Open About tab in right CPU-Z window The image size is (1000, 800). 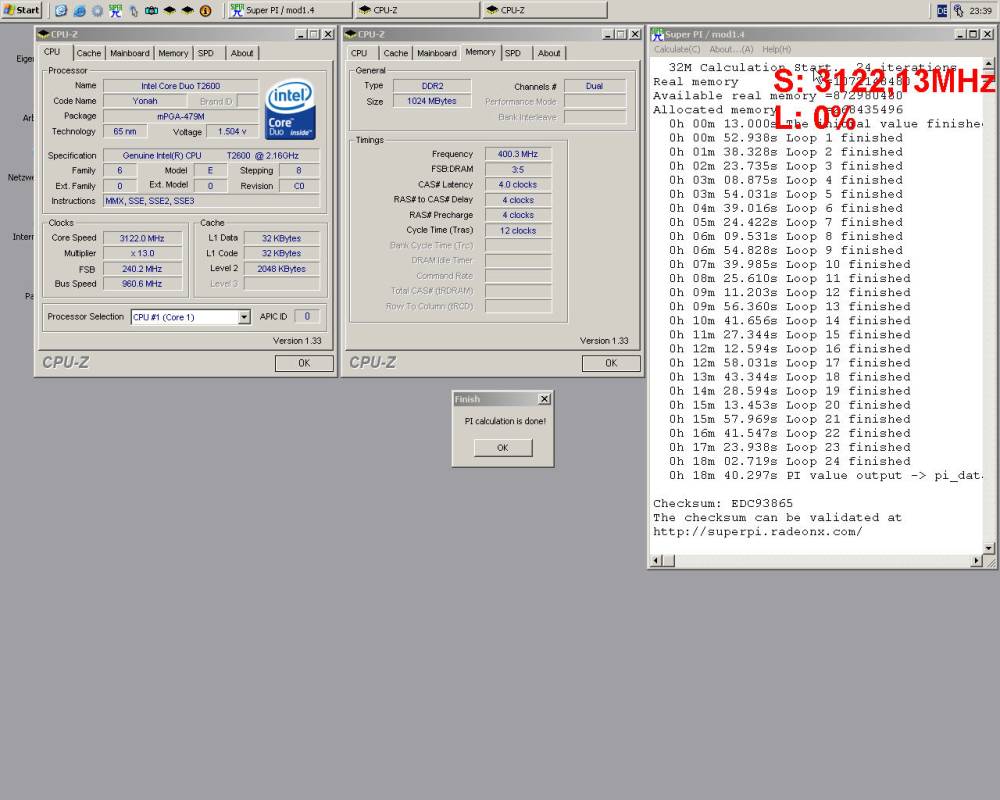pos(548,53)
